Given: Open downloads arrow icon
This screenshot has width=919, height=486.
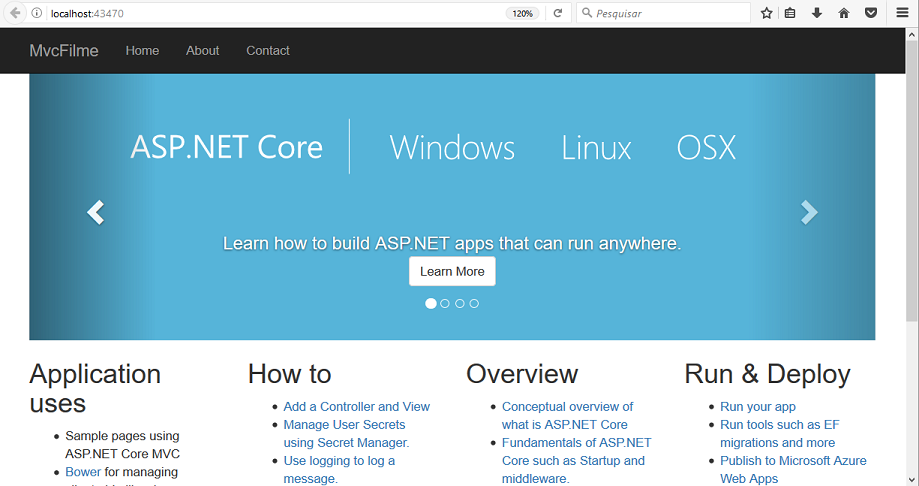Looking at the screenshot, I should point(816,13).
